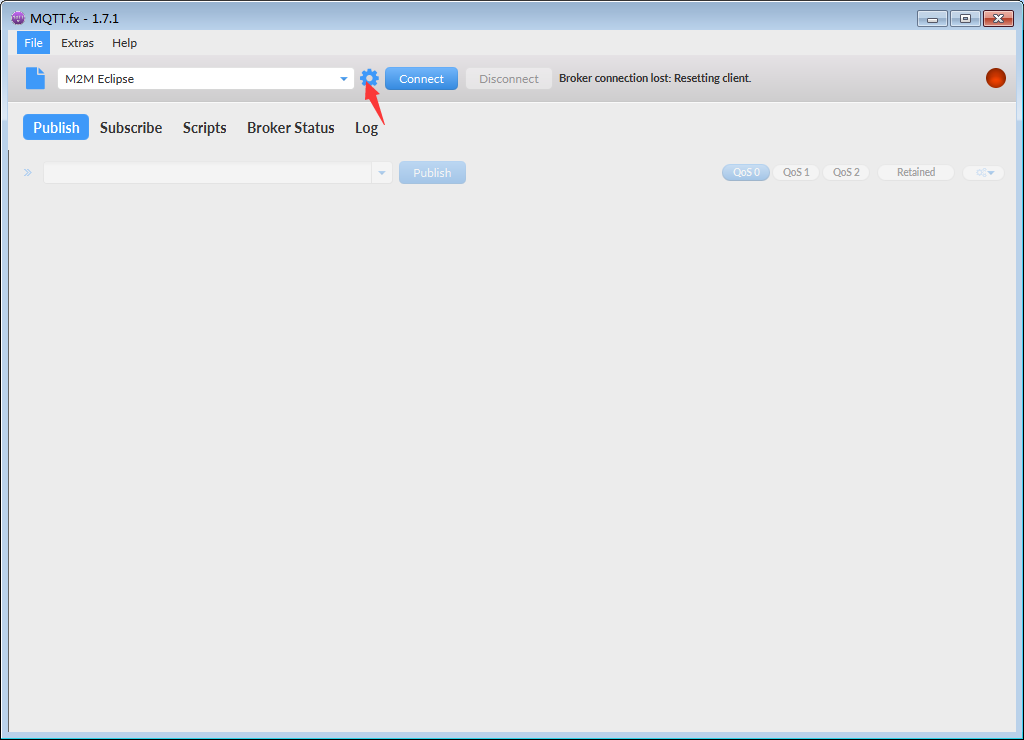1024x740 pixels.
Task: Switch to the Publish tab
Action: [x=56, y=127]
